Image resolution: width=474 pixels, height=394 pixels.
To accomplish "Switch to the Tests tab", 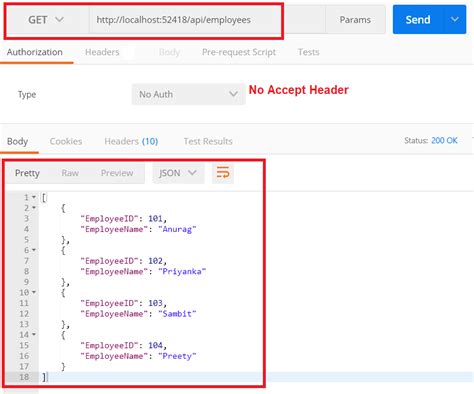I will tap(309, 52).
